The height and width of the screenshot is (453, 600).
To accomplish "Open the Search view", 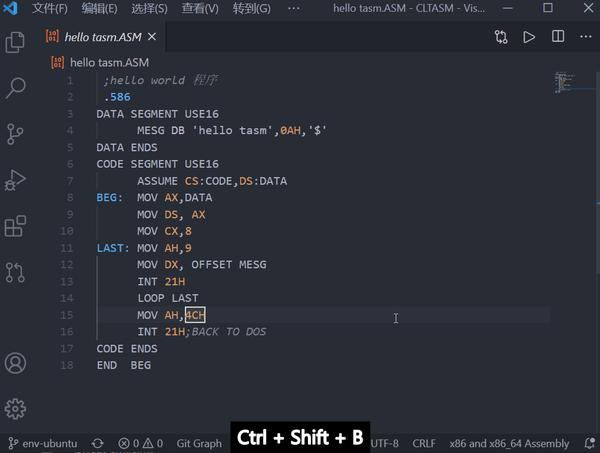I will (15, 88).
